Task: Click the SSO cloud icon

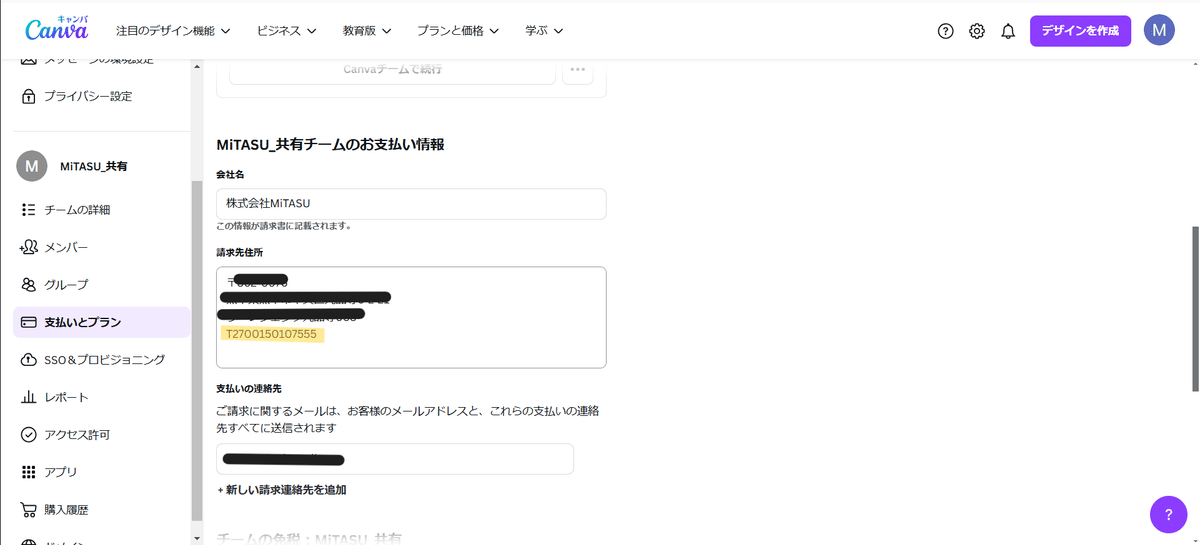Action: (29, 360)
